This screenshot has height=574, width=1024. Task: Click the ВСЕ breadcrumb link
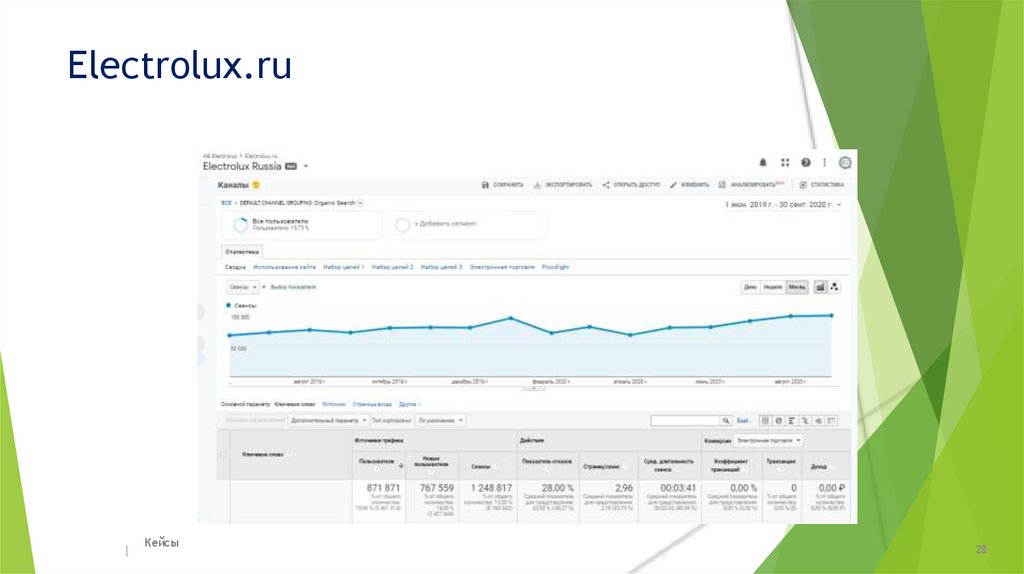click(x=226, y=203)
